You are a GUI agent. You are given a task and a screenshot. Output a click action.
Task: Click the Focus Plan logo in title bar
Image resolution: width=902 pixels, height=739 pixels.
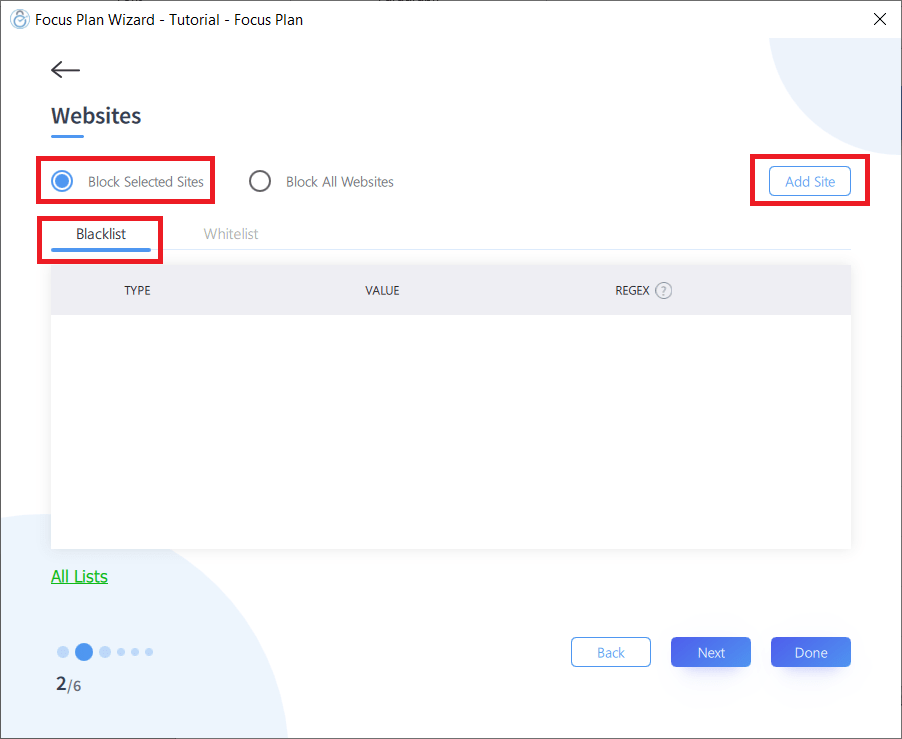[18, 19]
